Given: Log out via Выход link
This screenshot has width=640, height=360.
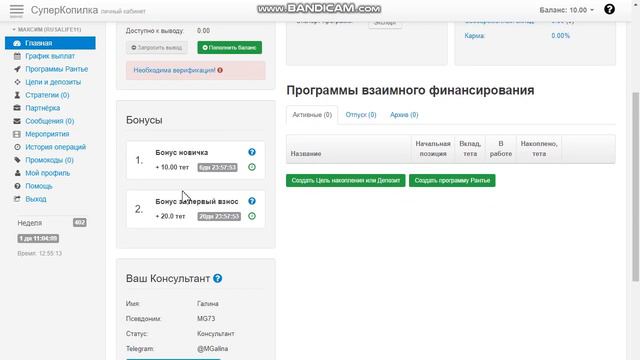Looking at the screenshot, I should pyautogui.click(x=36, y=199).
